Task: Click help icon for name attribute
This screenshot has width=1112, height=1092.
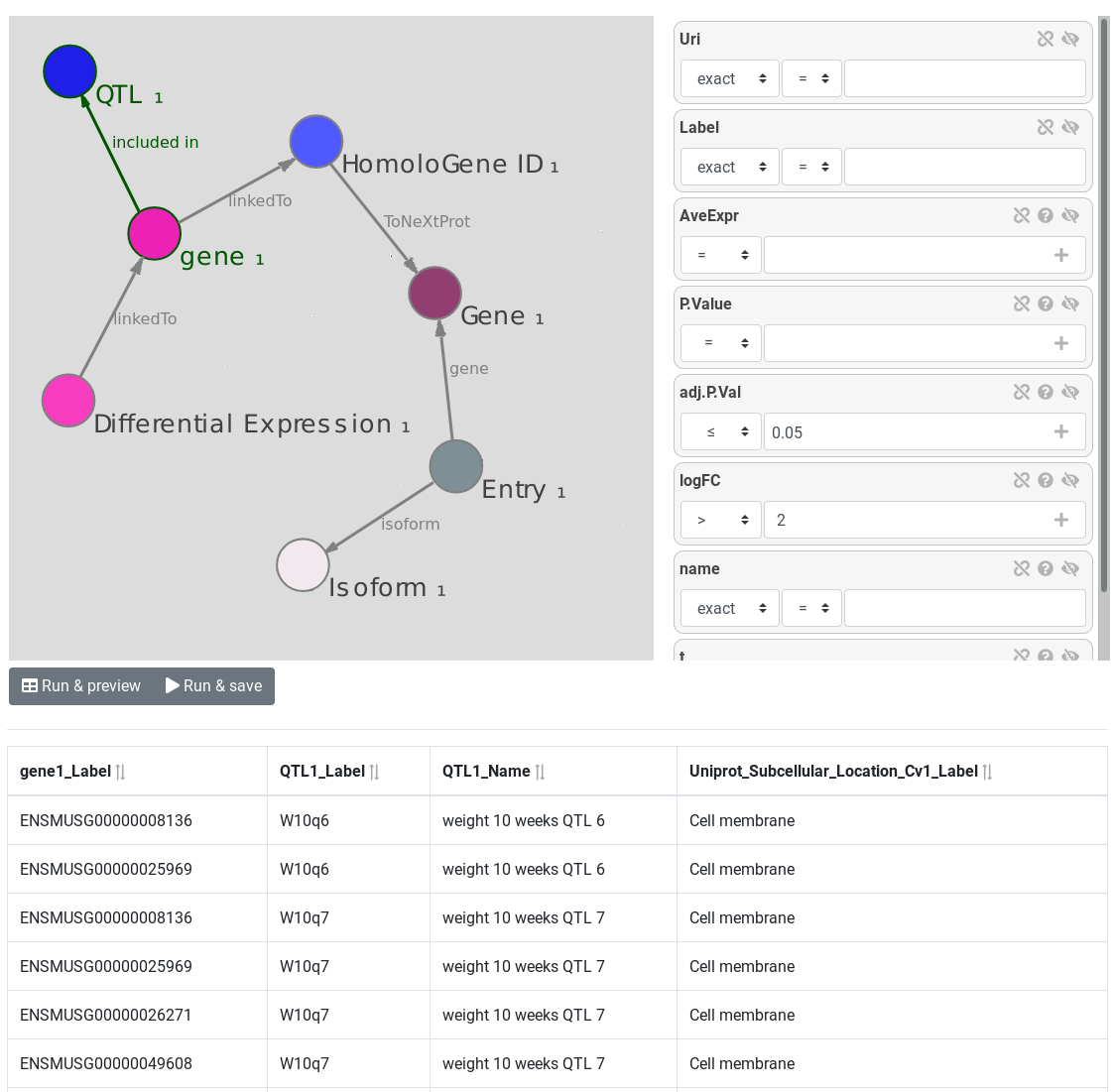Action: (1046, 568)
